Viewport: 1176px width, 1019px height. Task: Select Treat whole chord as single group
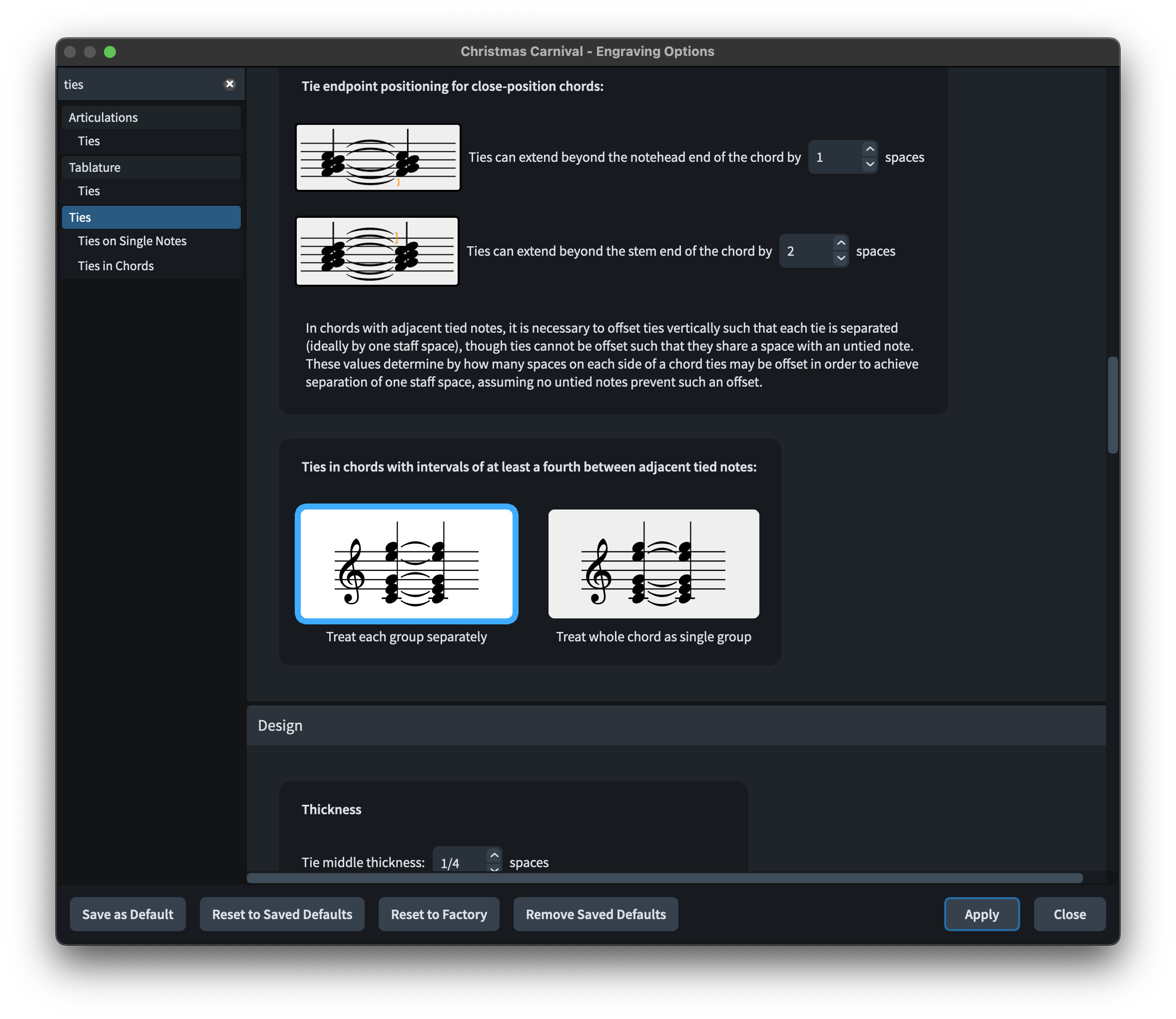click(653, 563)
